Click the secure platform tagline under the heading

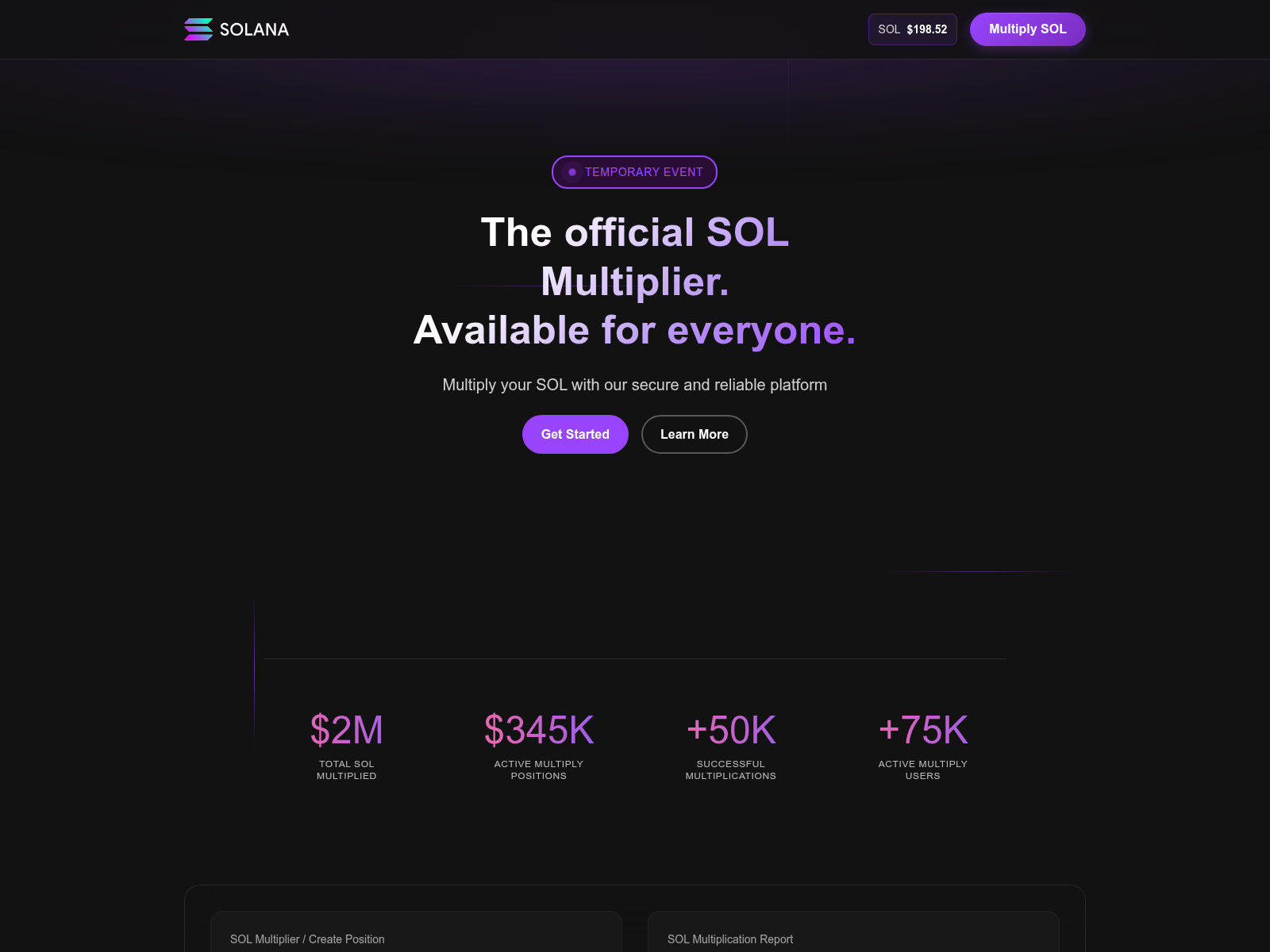click(x=634, y=385)
